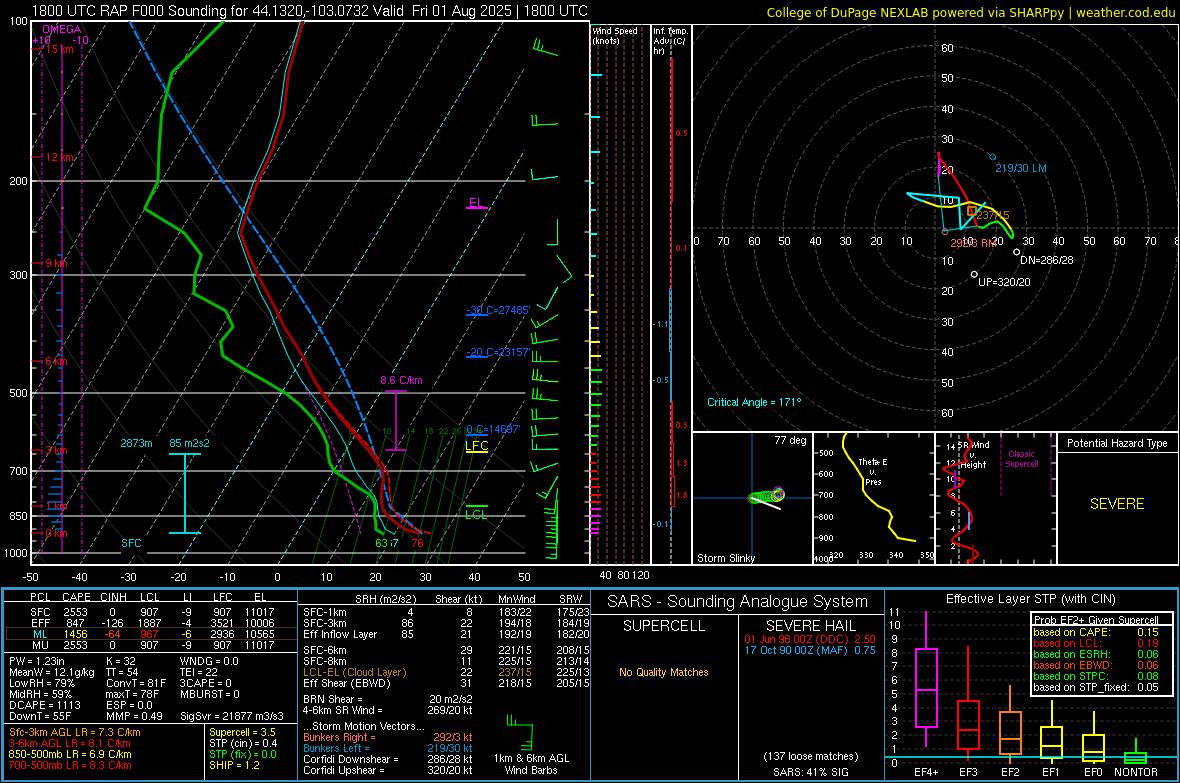The image size is (1180, 783).
Task: Click the Eff Inflow Layer row
Action: pyautogui.click(x=446, y=634)
